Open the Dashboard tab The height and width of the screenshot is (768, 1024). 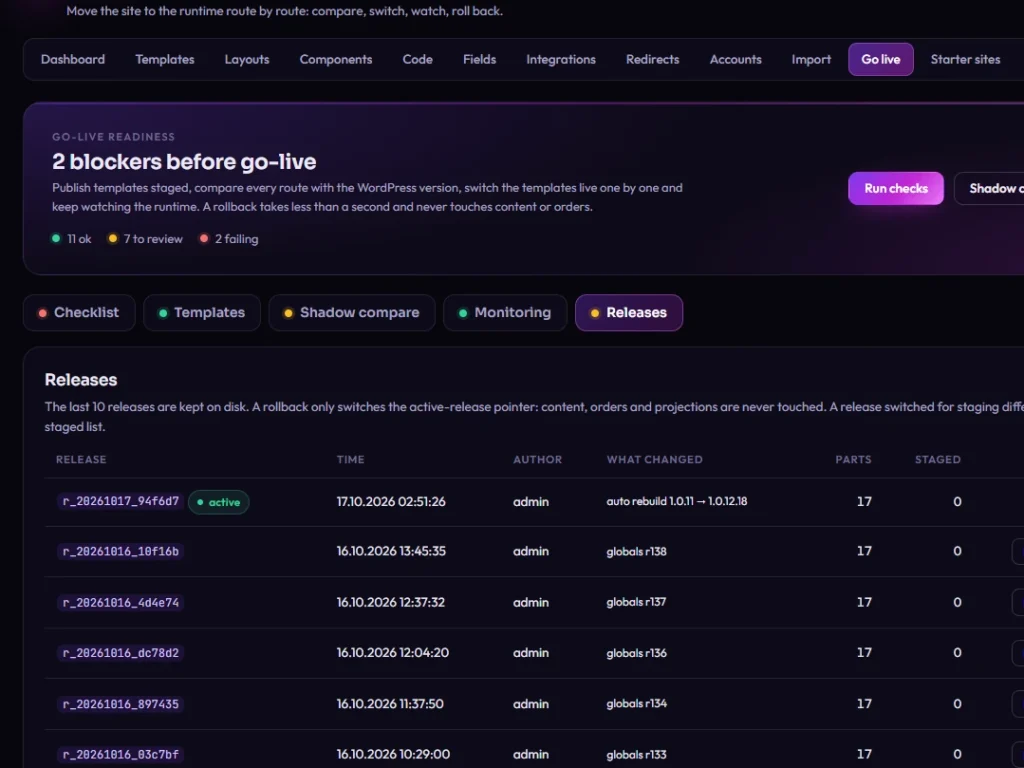[72, 59]
